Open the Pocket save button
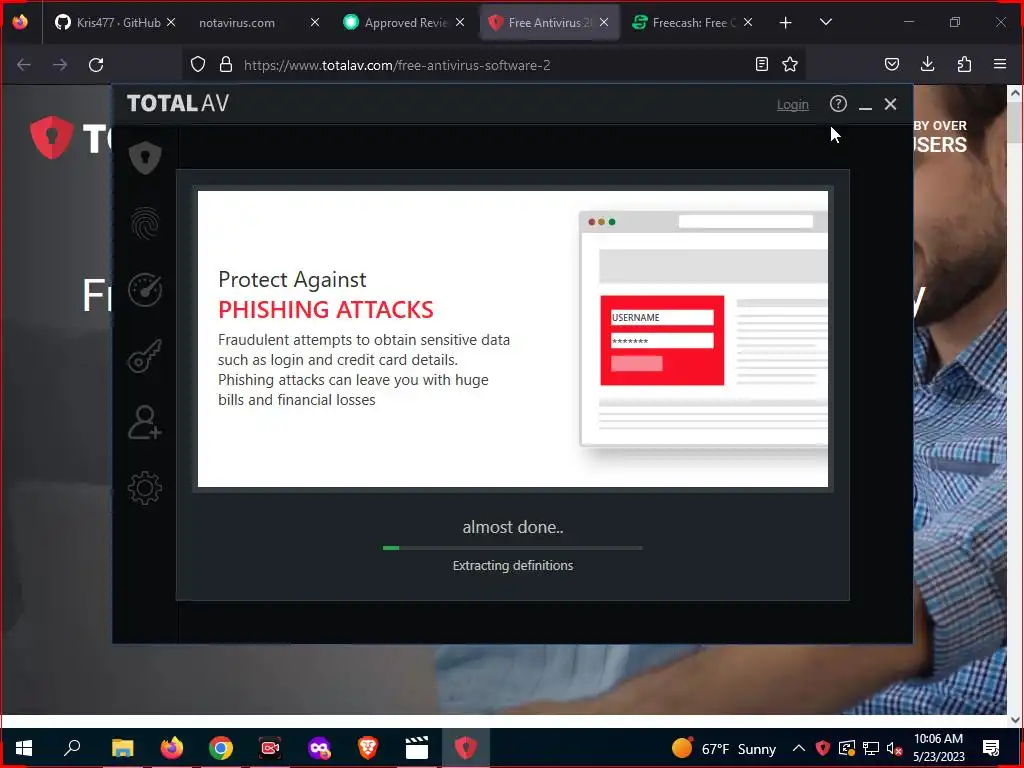The image size is (1024, 768). point(891,64)
